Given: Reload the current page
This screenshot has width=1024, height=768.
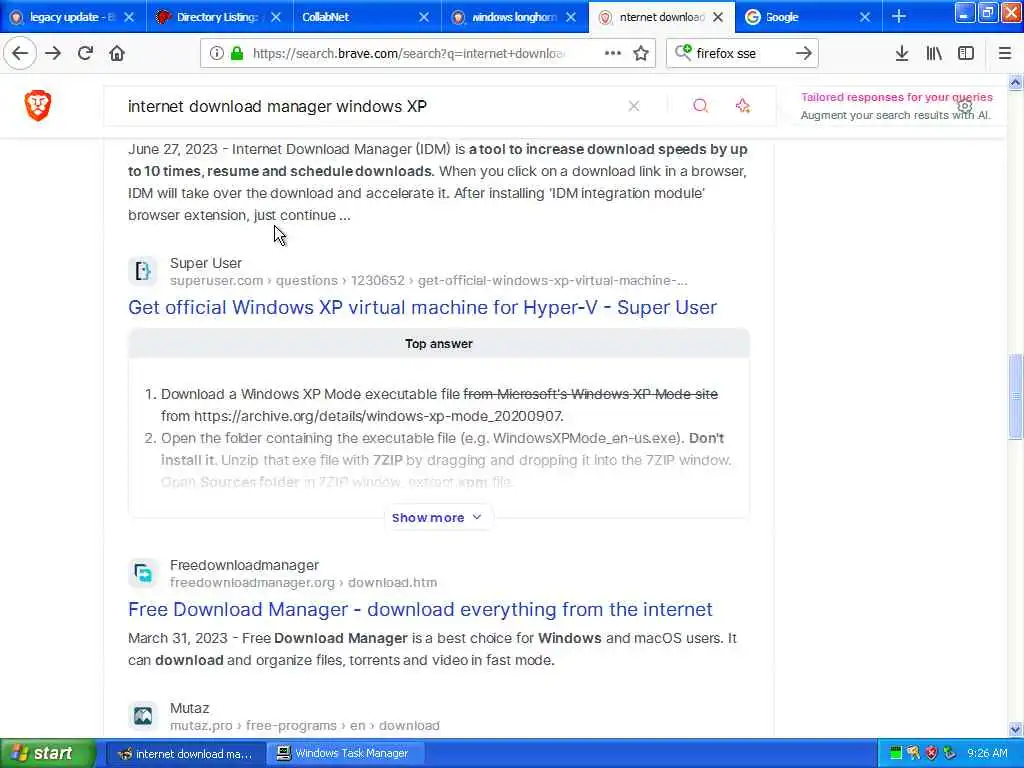Looking at the screenshot, I should [x=85, y=54].
